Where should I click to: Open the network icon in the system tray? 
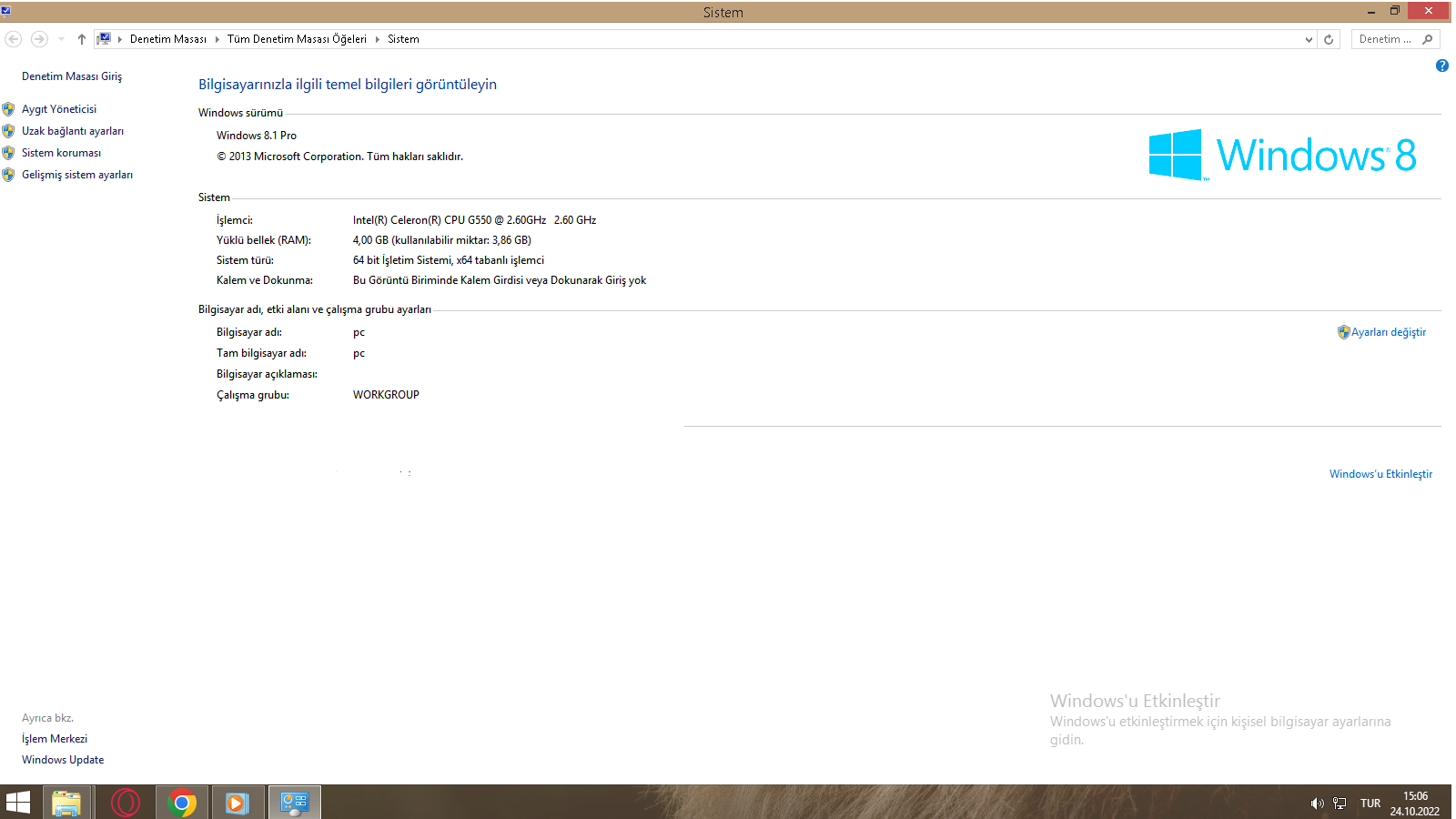1340,804
